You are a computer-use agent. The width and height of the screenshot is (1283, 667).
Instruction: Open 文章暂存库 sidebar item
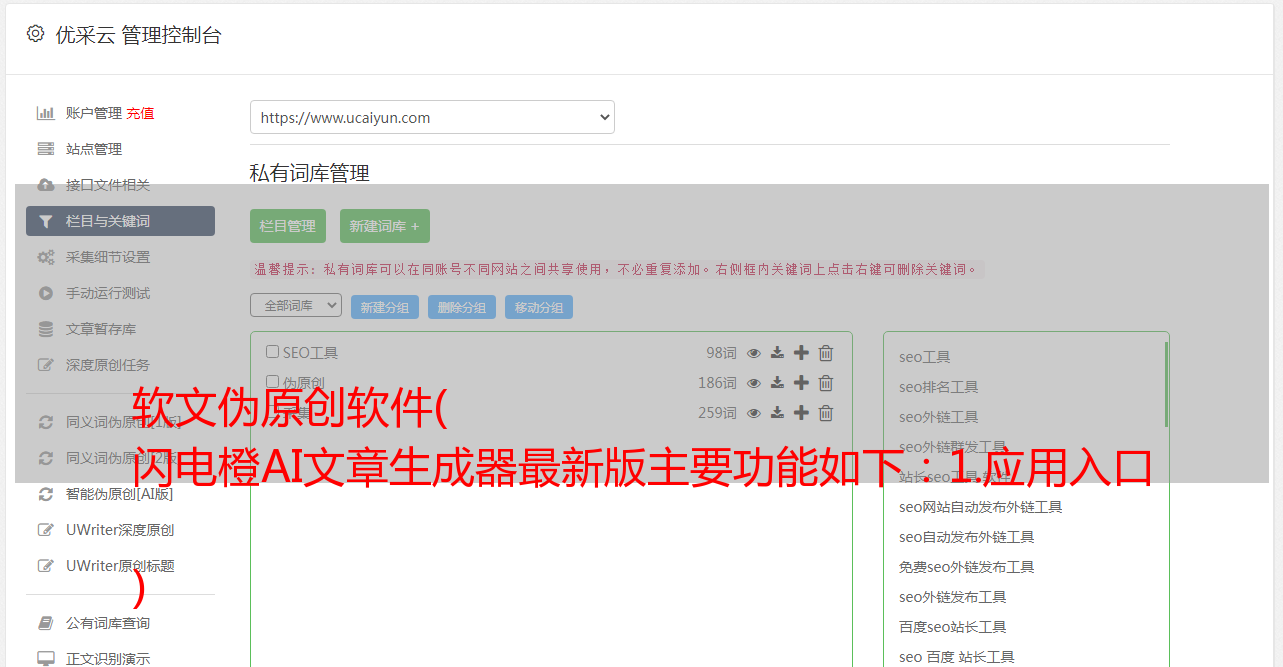click(x=101, y=329)
